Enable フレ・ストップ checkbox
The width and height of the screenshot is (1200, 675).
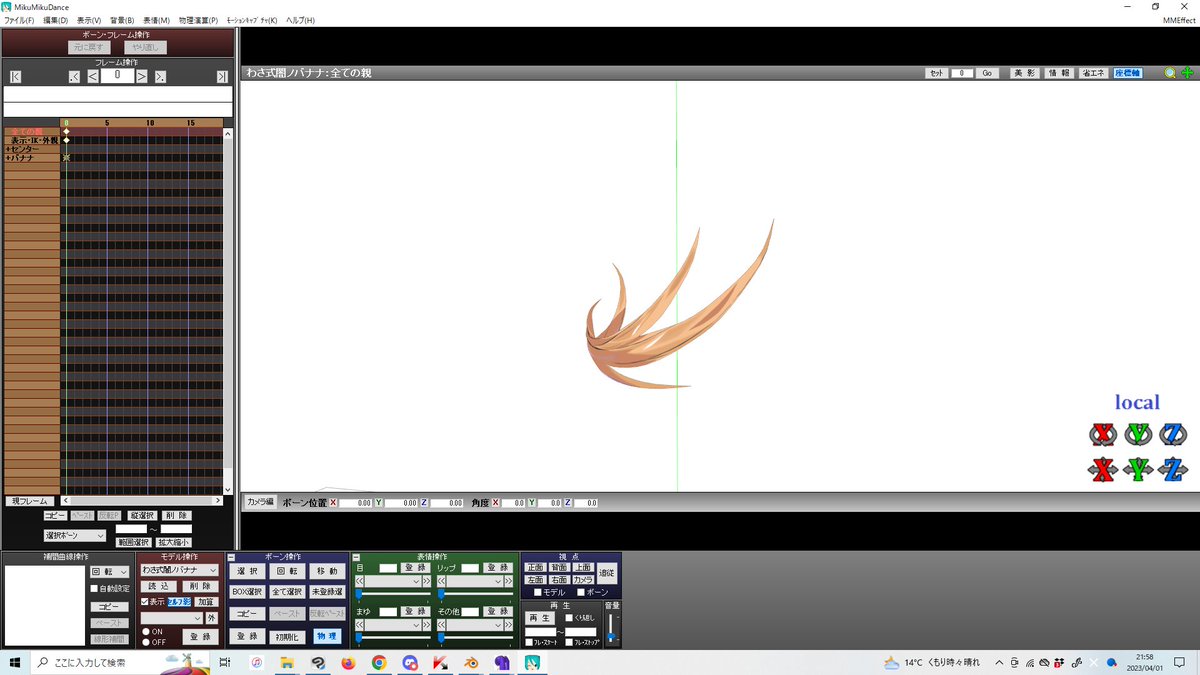(569, 642)
